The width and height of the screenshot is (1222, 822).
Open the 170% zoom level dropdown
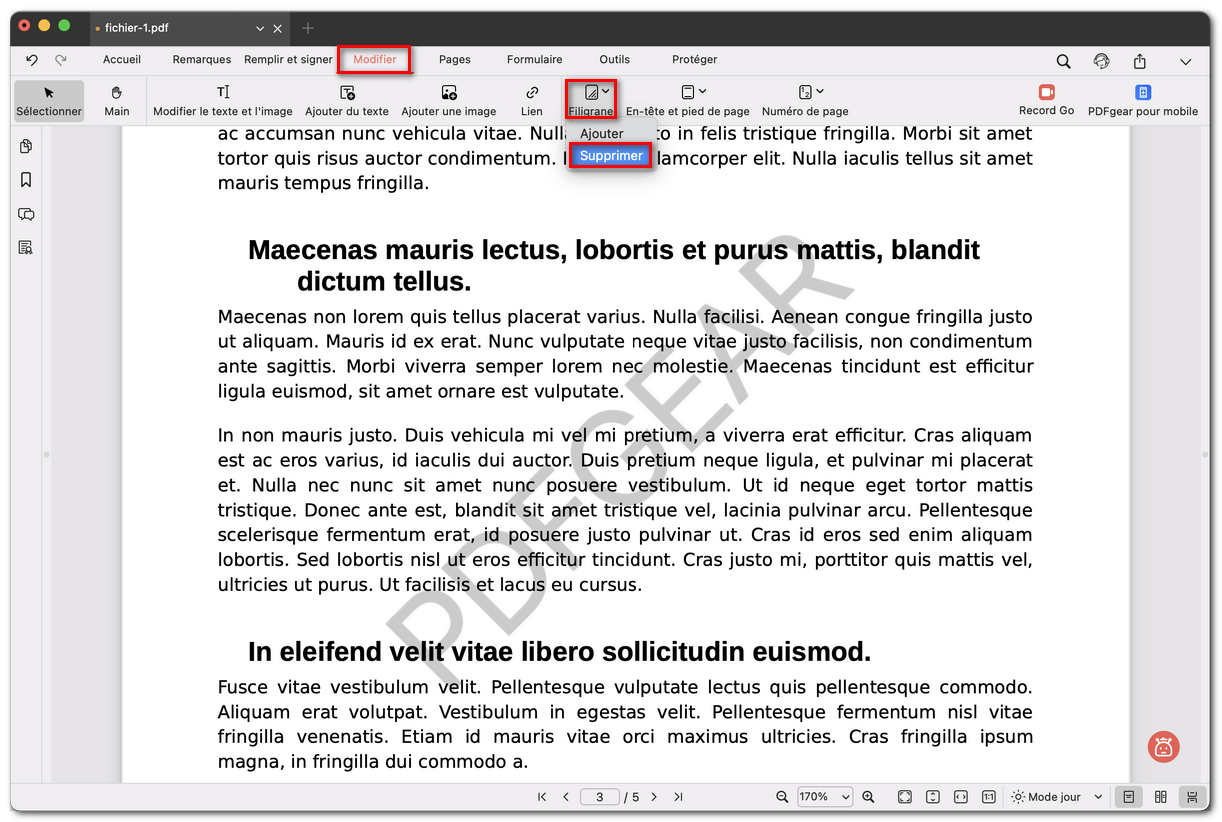pyautogui.click(x=824, y=797)
